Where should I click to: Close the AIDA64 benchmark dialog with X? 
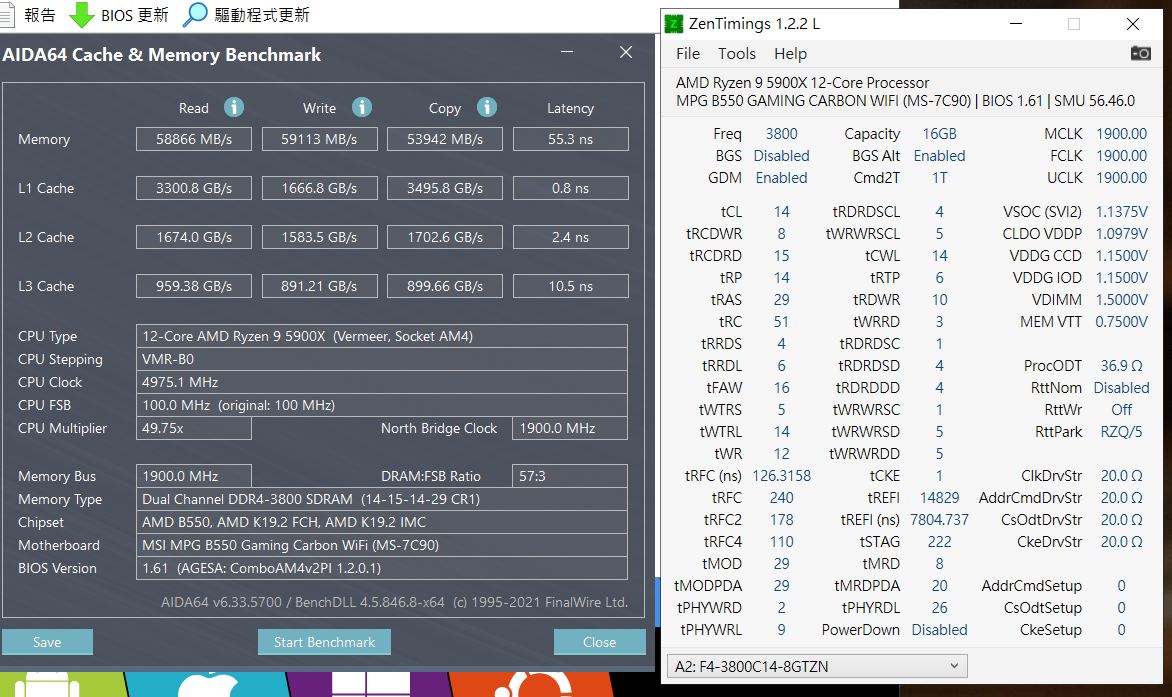click(626, 52)
